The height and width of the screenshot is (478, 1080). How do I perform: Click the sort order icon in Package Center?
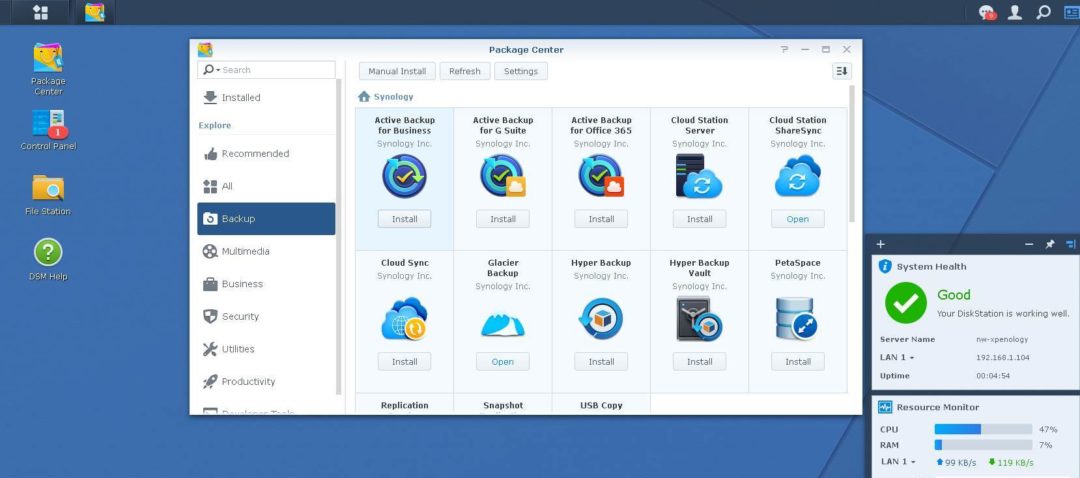pos(842,71)
